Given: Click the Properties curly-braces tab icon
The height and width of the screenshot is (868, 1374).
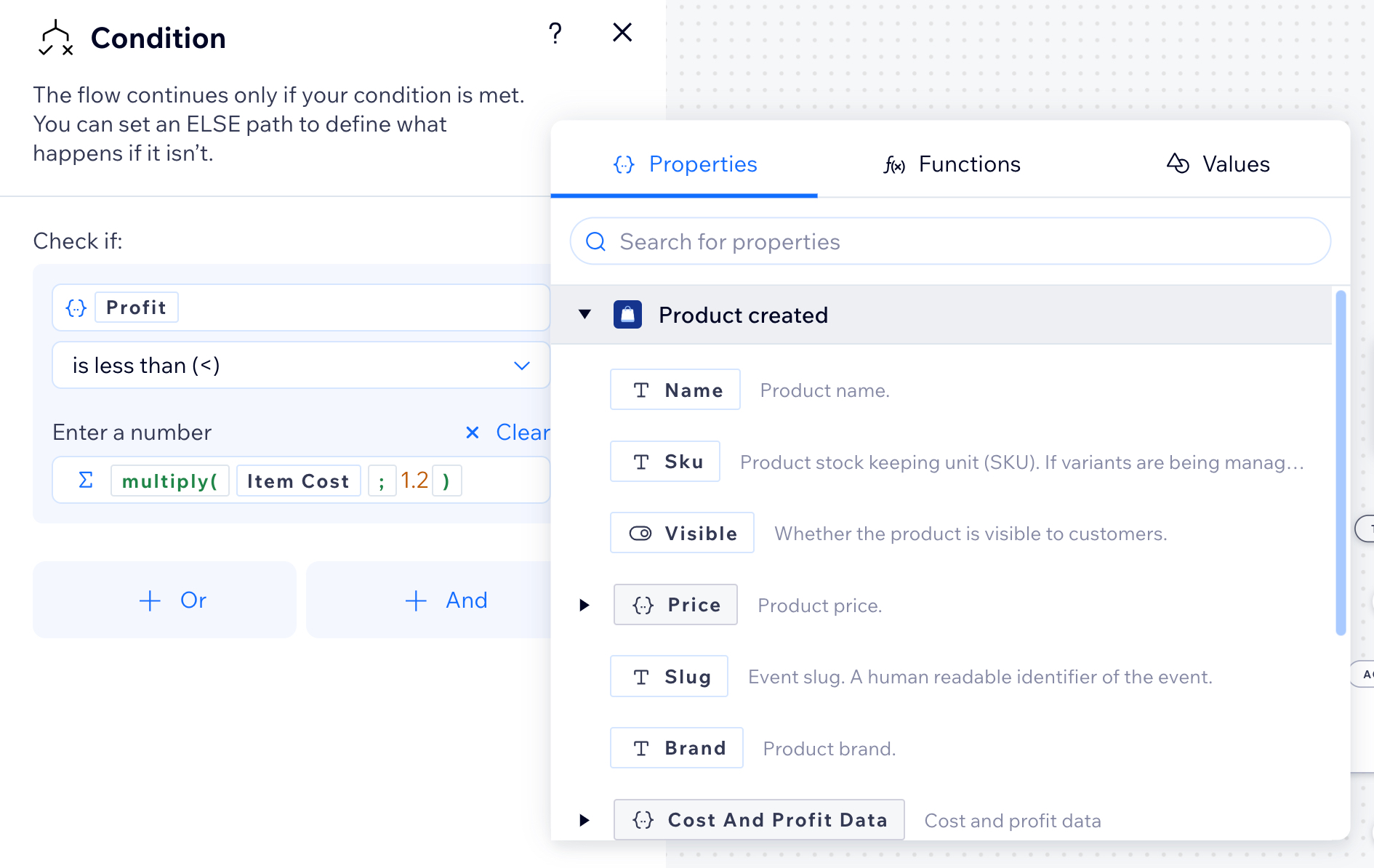Looking at the screenshot, I should 624,164.
